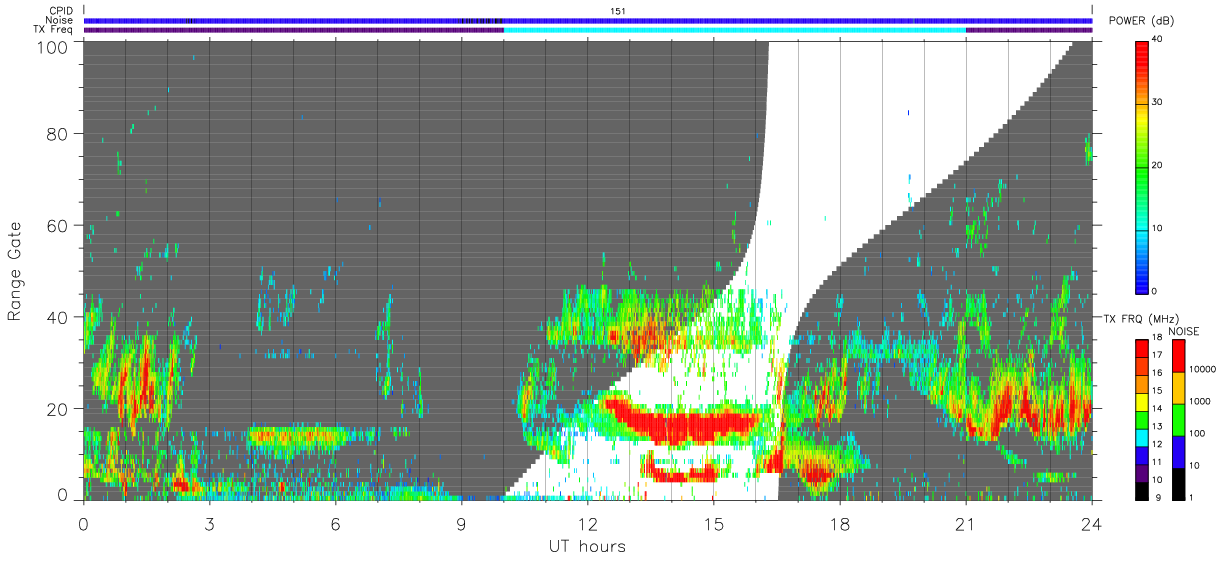Click the CPID value 151
The height and width of the screenshot is (567, 1228).
[618, 10]
